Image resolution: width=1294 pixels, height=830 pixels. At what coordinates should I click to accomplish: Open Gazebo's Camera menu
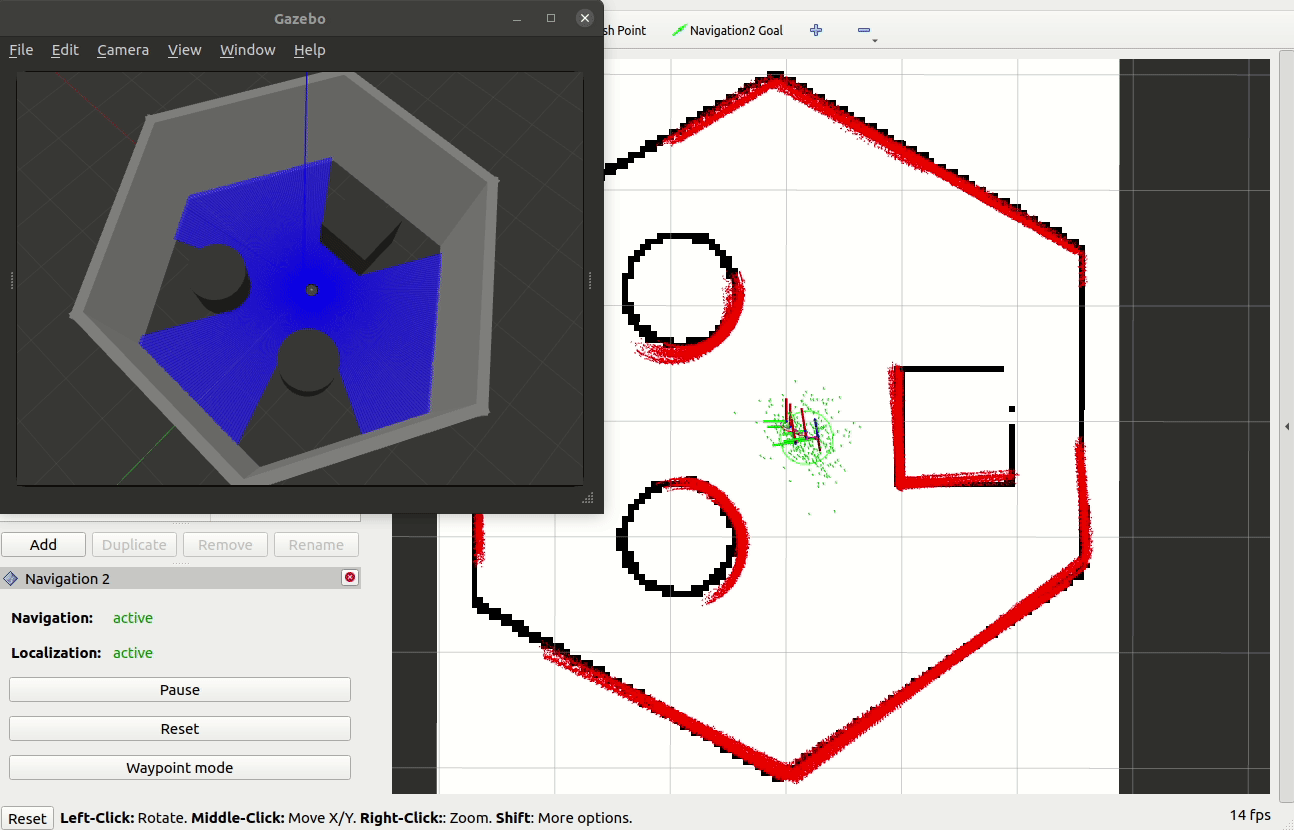122,50
